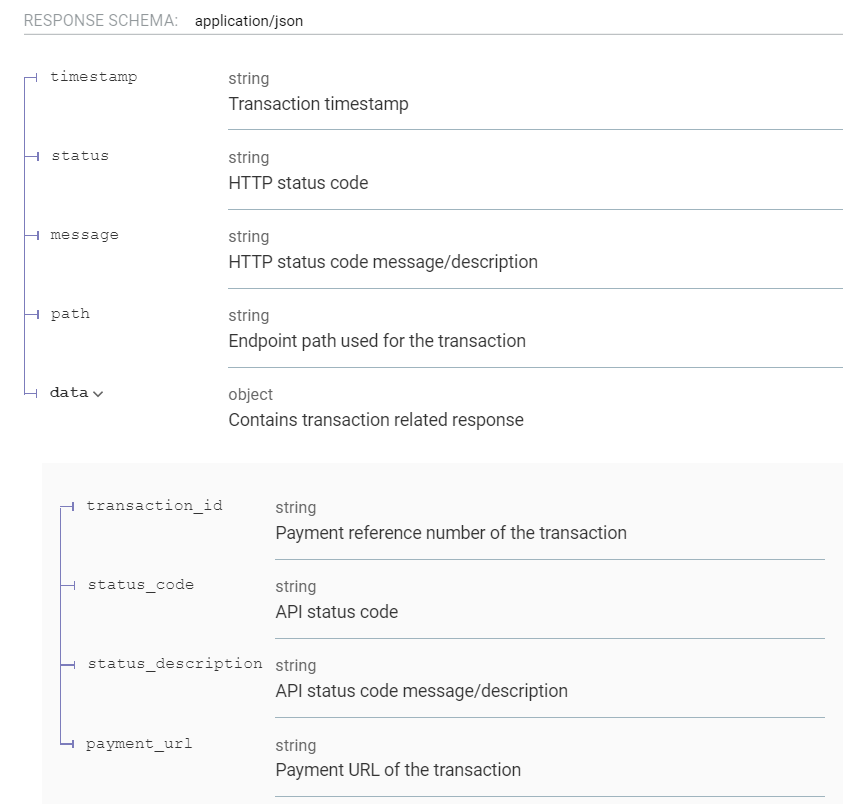Click inside the nested data fields panel
856x804 pixels.
440,630
